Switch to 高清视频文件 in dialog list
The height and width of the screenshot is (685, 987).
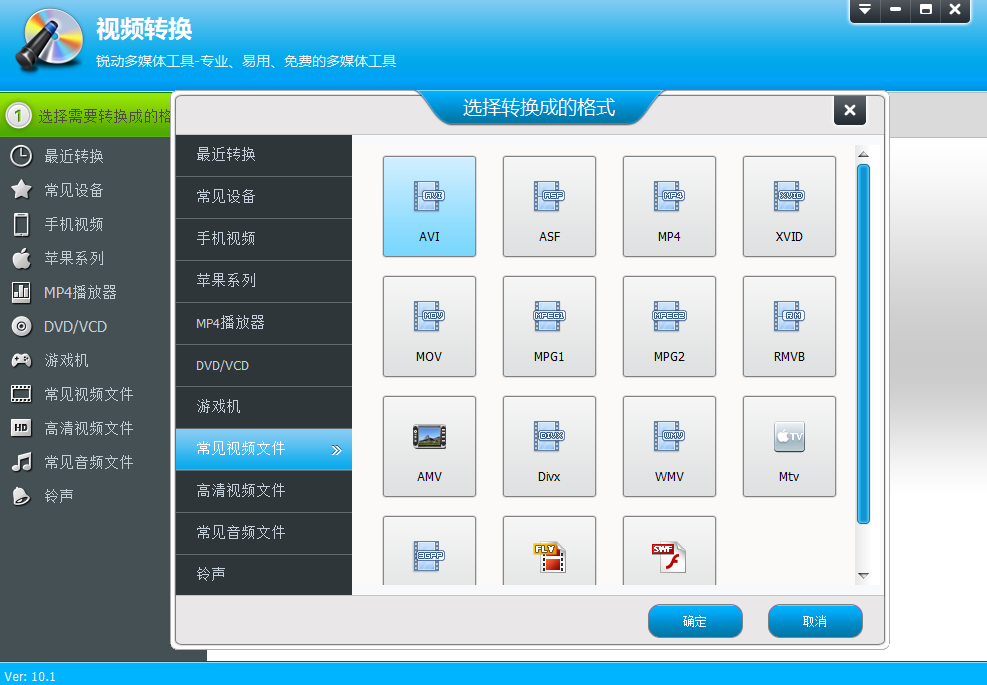coord(264,491)
